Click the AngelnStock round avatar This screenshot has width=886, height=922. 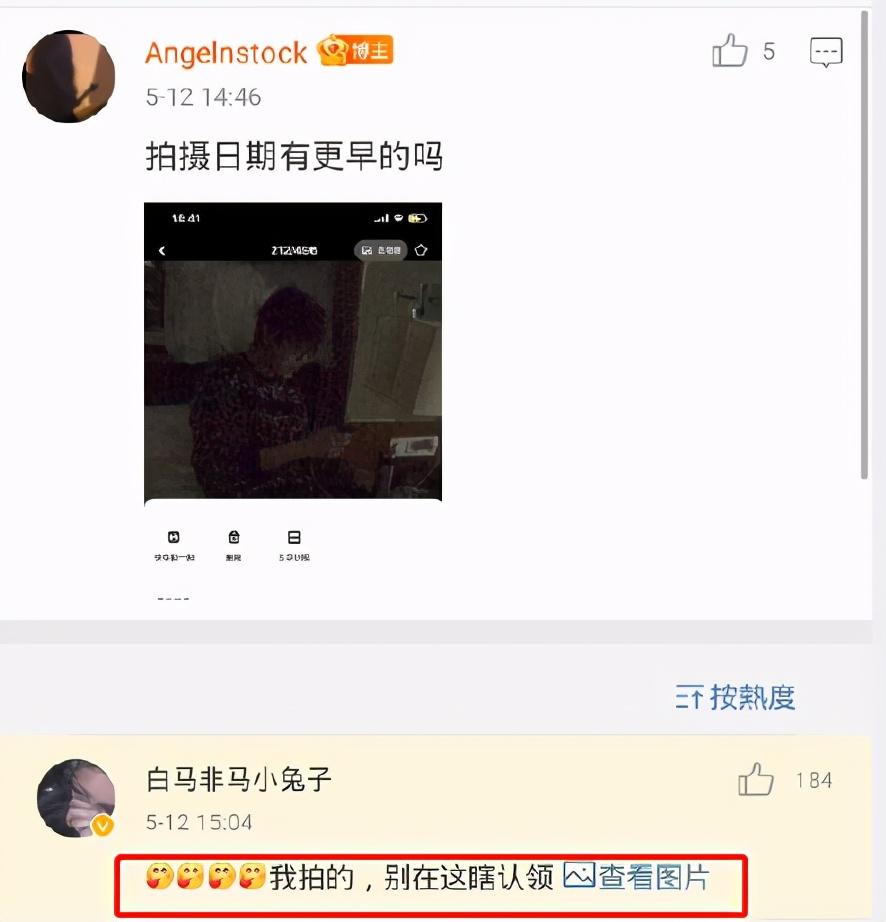(x=69, y=76)
